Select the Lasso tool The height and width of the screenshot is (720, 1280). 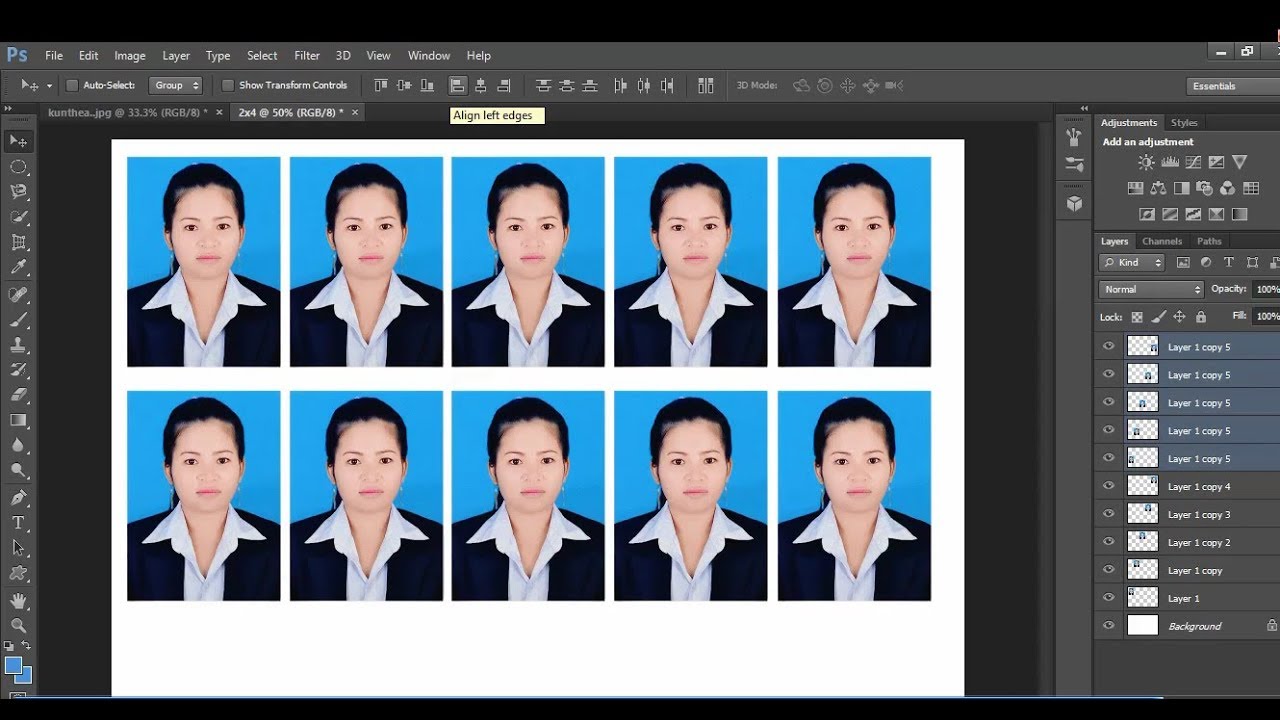tap(18, 191)
